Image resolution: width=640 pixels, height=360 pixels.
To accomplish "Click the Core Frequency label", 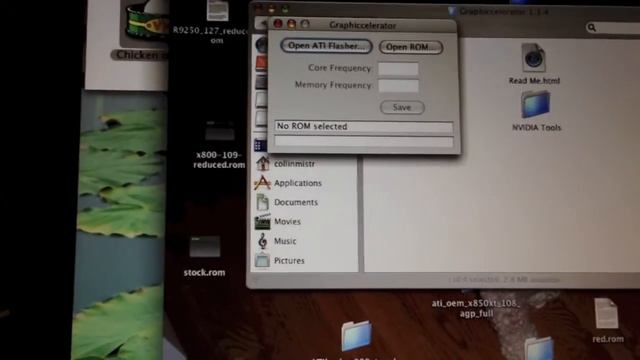I will (x=340, y=68).
